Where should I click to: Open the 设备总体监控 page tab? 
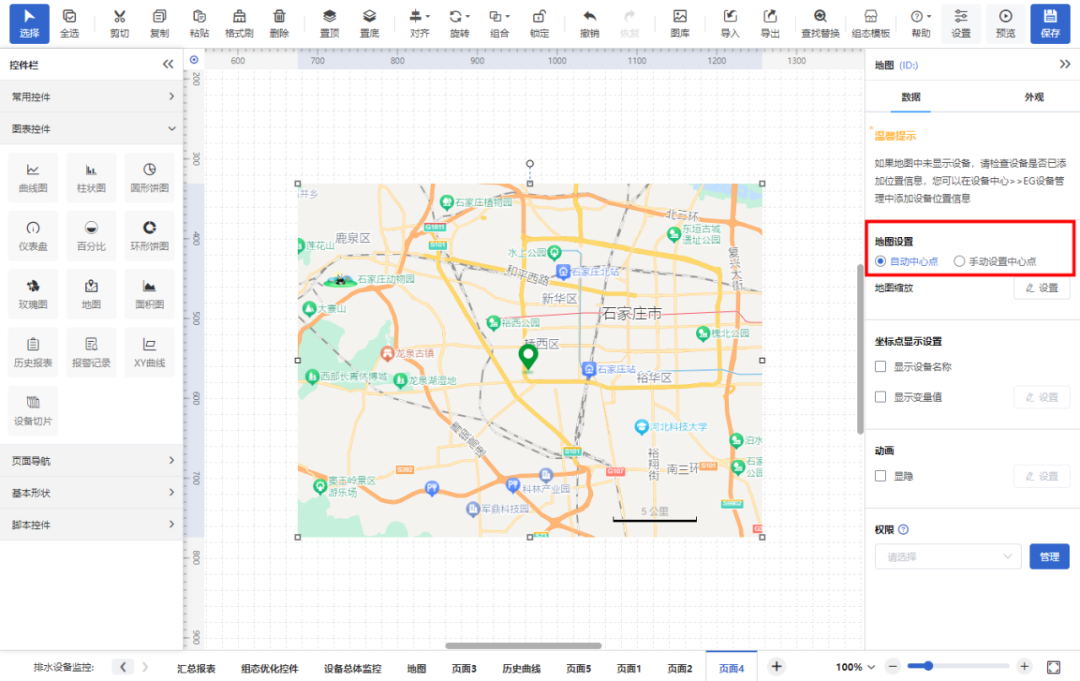pyautogui.click(x=352, y=669)
